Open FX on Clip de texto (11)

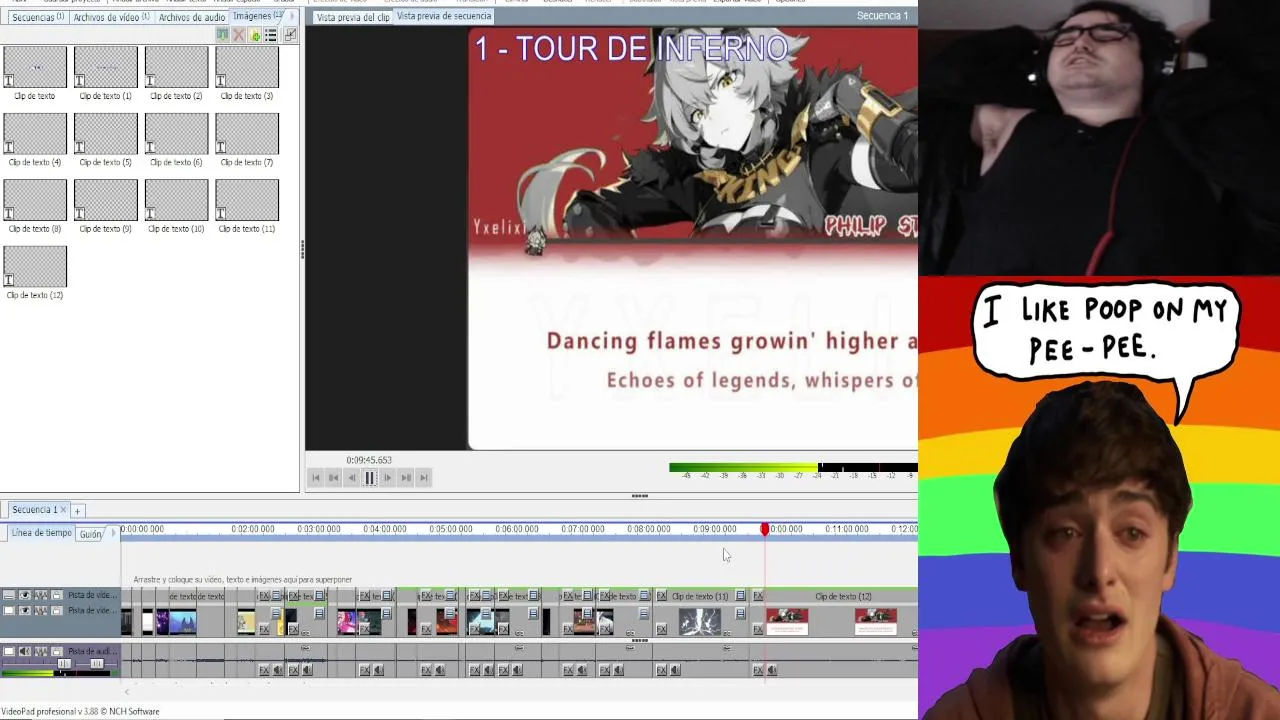click(661, 596)
